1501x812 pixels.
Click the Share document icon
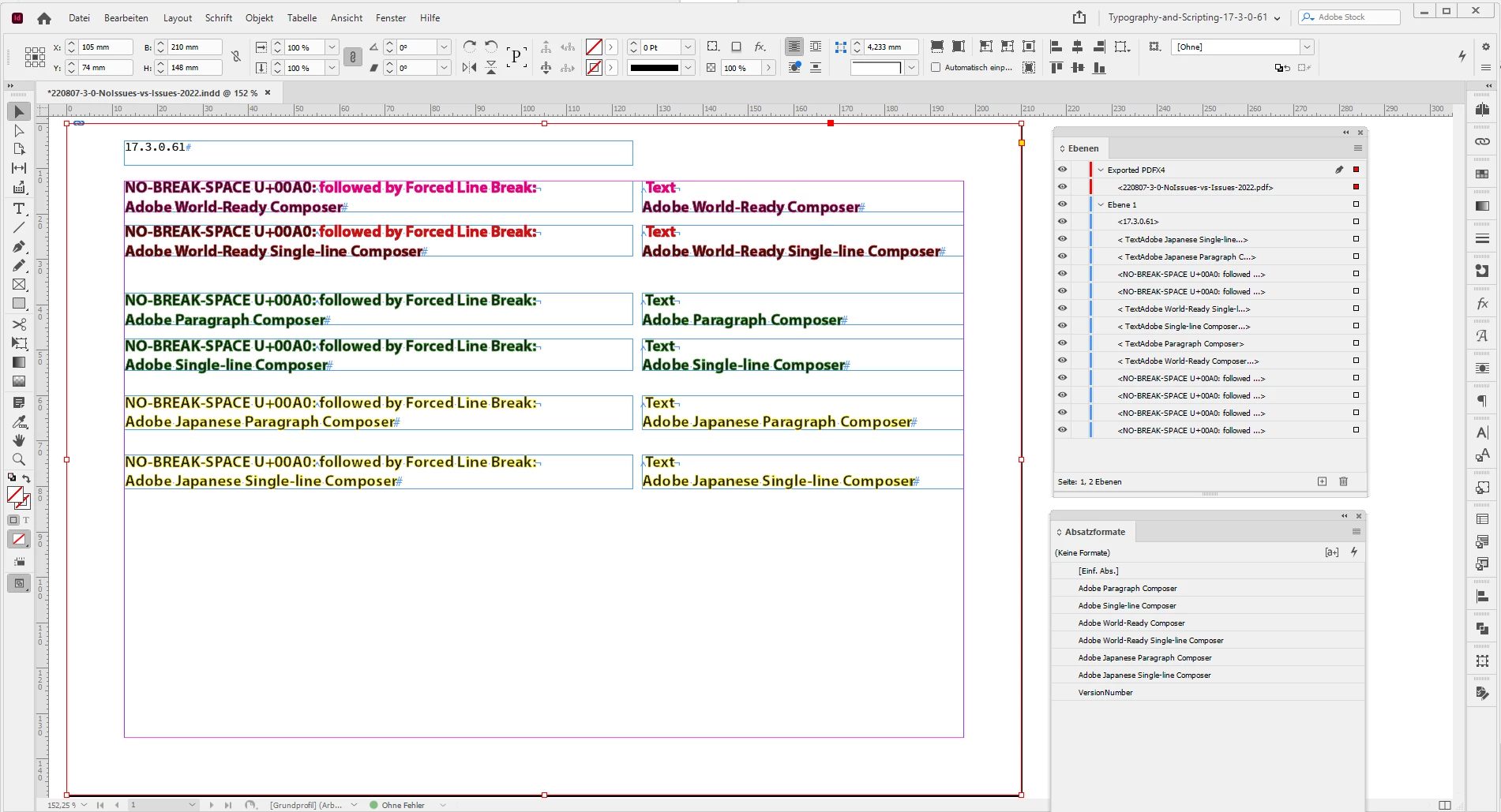(1079, 17)
